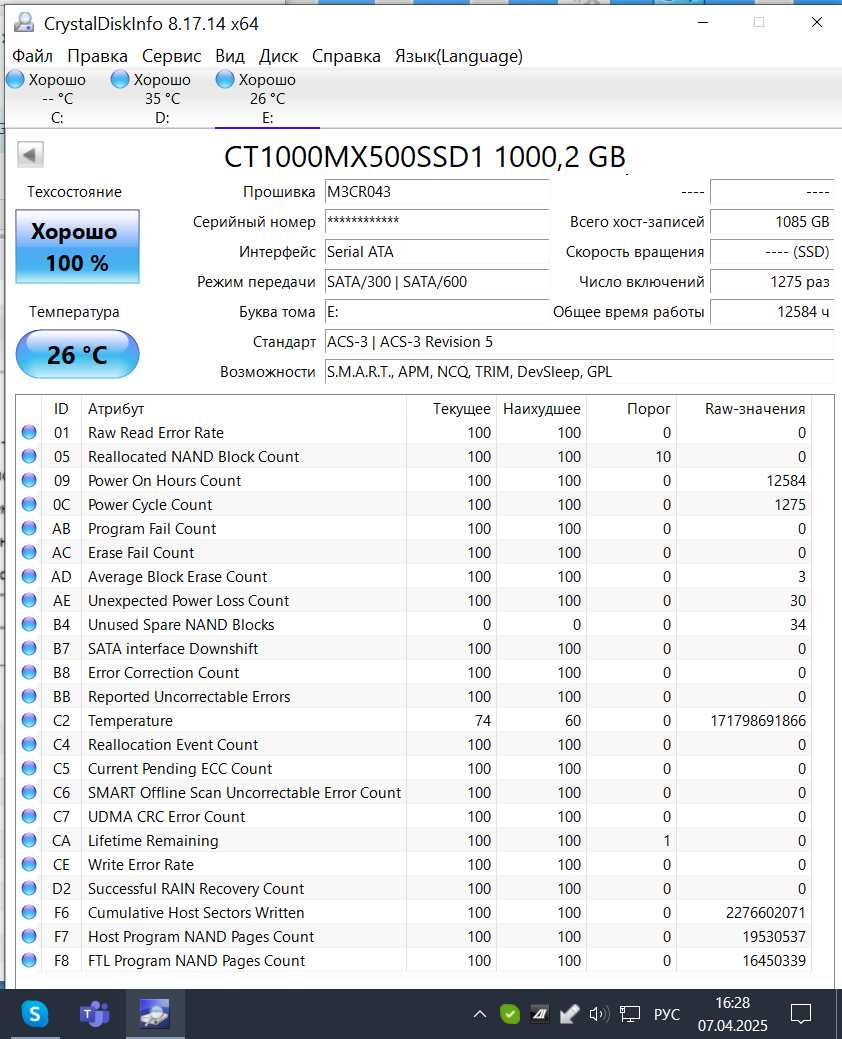The image size is (842, 1039).
Task: Open the Сервис menu
Action: pyautogui.click(x=172, y=56)
